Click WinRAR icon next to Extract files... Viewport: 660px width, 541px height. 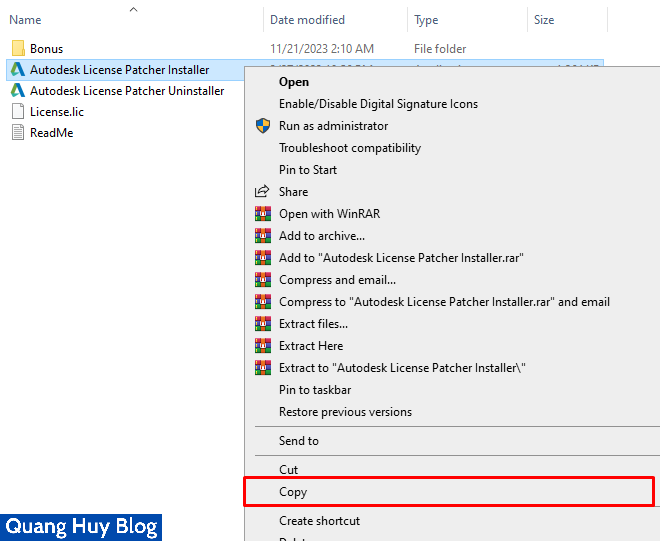point(263,323)
